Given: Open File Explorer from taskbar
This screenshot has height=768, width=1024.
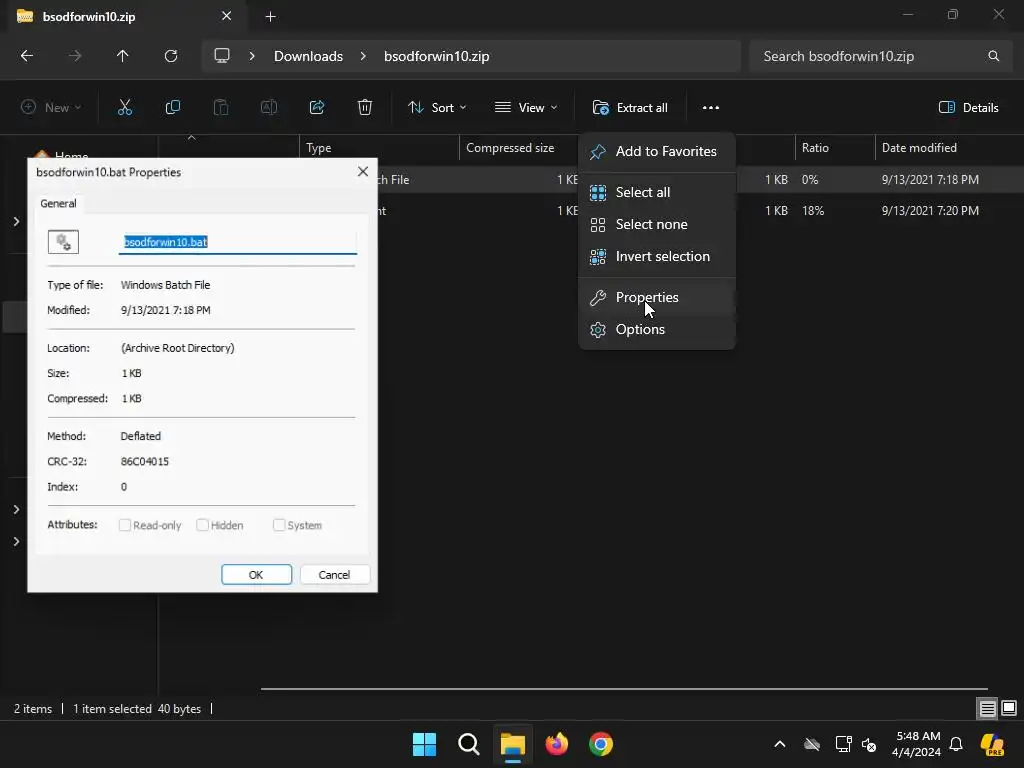Looking at the screenshot, I should point(513,744).
